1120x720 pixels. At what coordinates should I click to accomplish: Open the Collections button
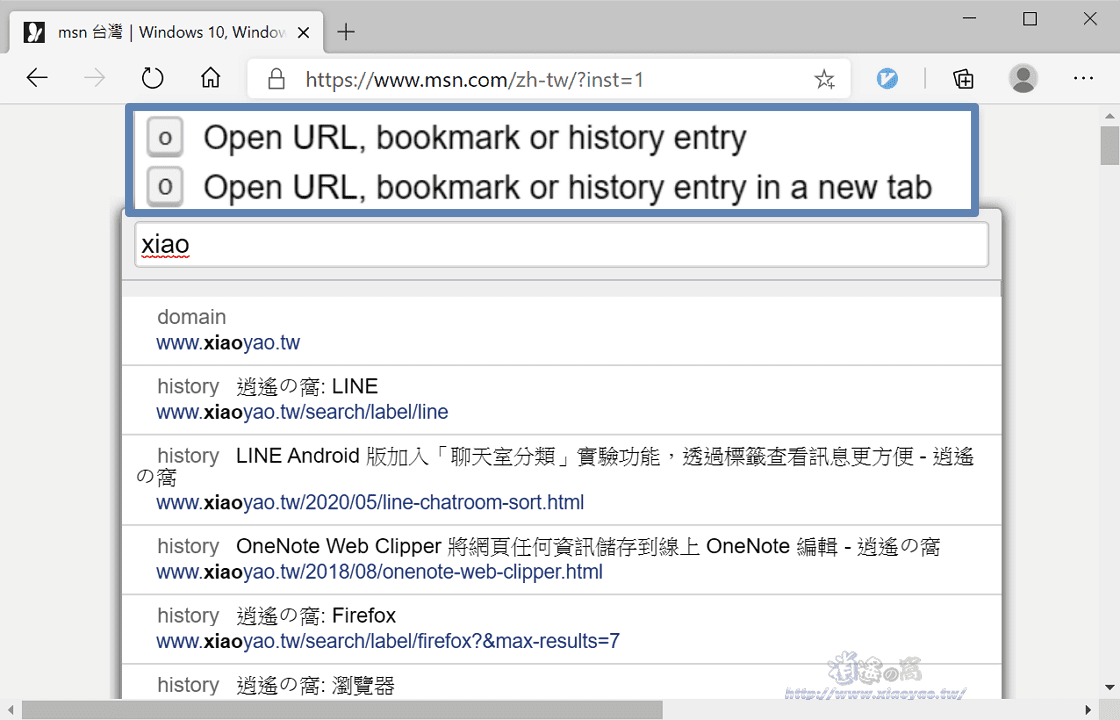(x=963, y=79)
